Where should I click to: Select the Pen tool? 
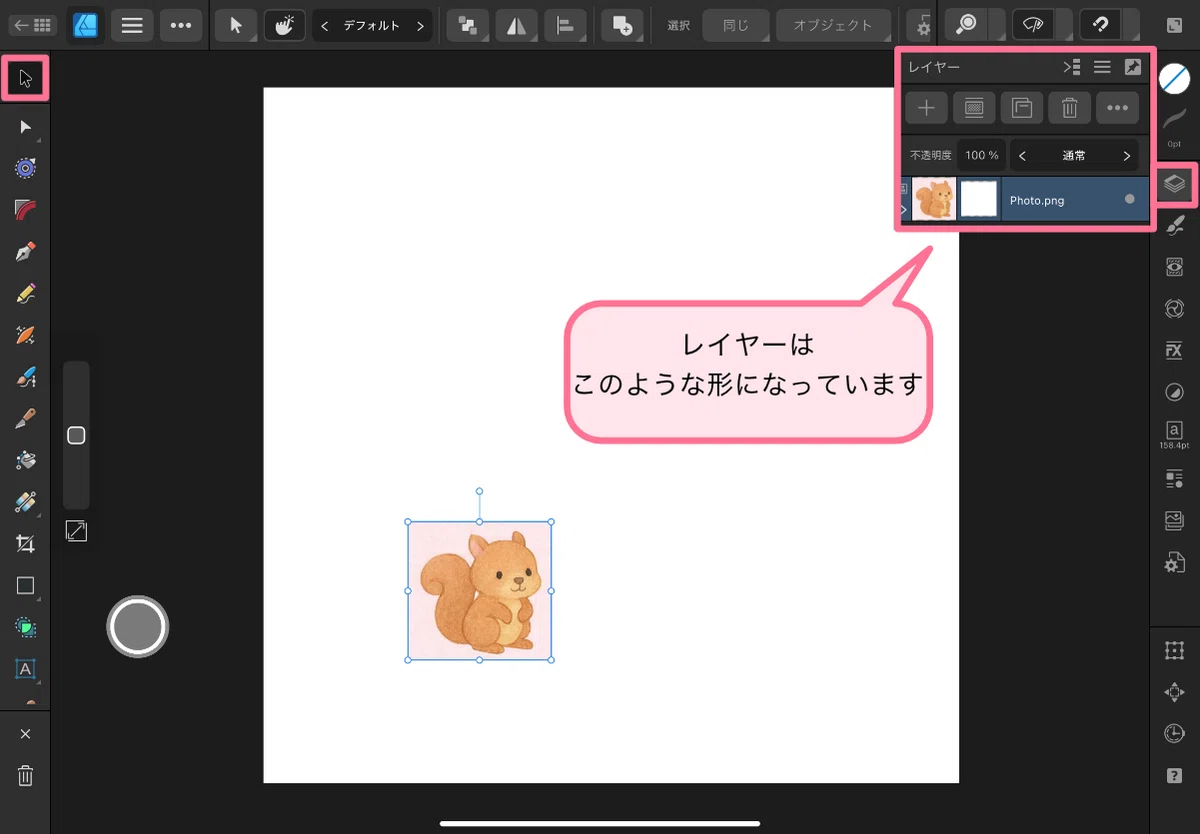[26, 251]
